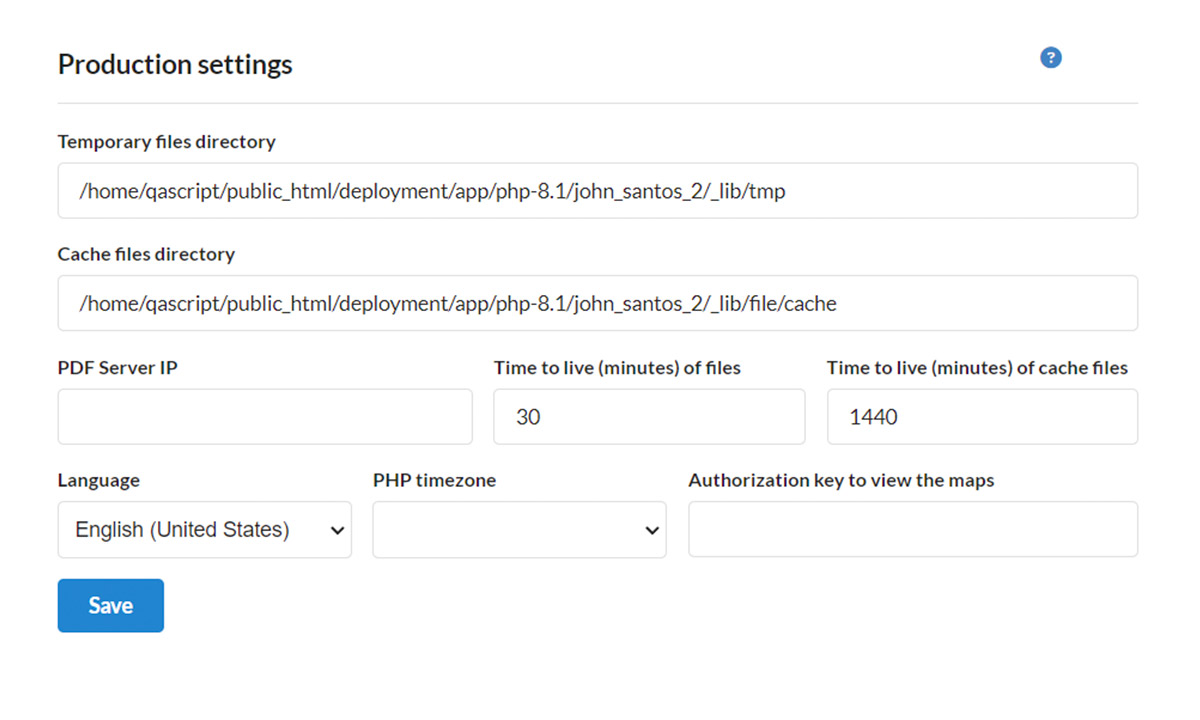The height and width of the screenshot is (720, 1200).
Task: Click the "Language" label text
Action: tap(99, 480)
